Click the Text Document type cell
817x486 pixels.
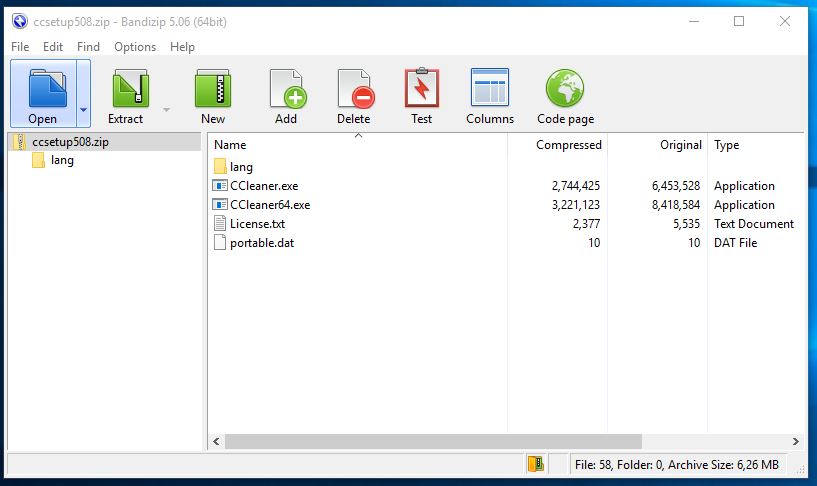click(x=753, y=224)
